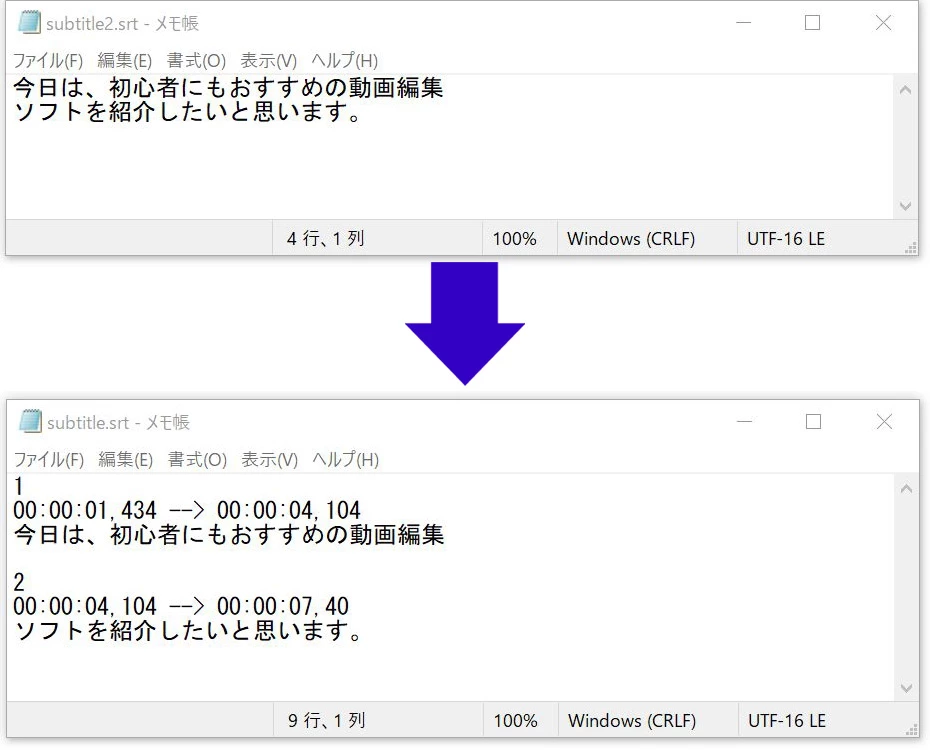This screenshot has height=750, width=930.
Task: Click timestamp 00:00:01,434 --> 00:00:04,104
Action: click(x=187, y=510)
